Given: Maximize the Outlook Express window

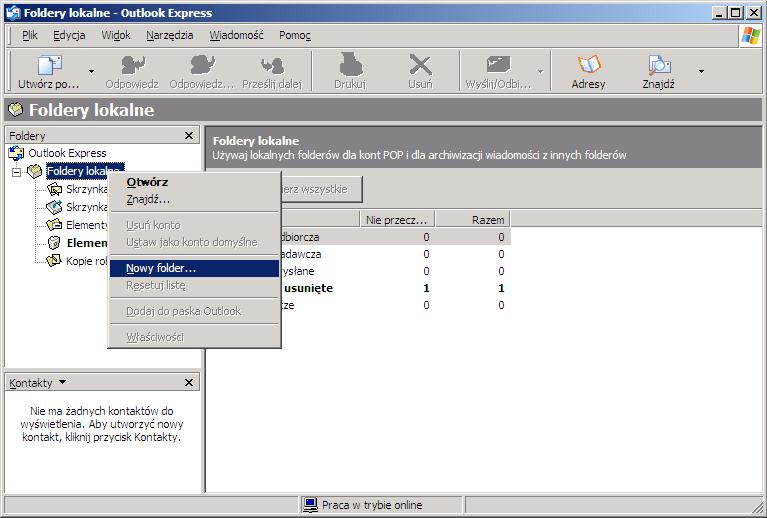Looking at the screenshot, I should click(x=735, y=13).
